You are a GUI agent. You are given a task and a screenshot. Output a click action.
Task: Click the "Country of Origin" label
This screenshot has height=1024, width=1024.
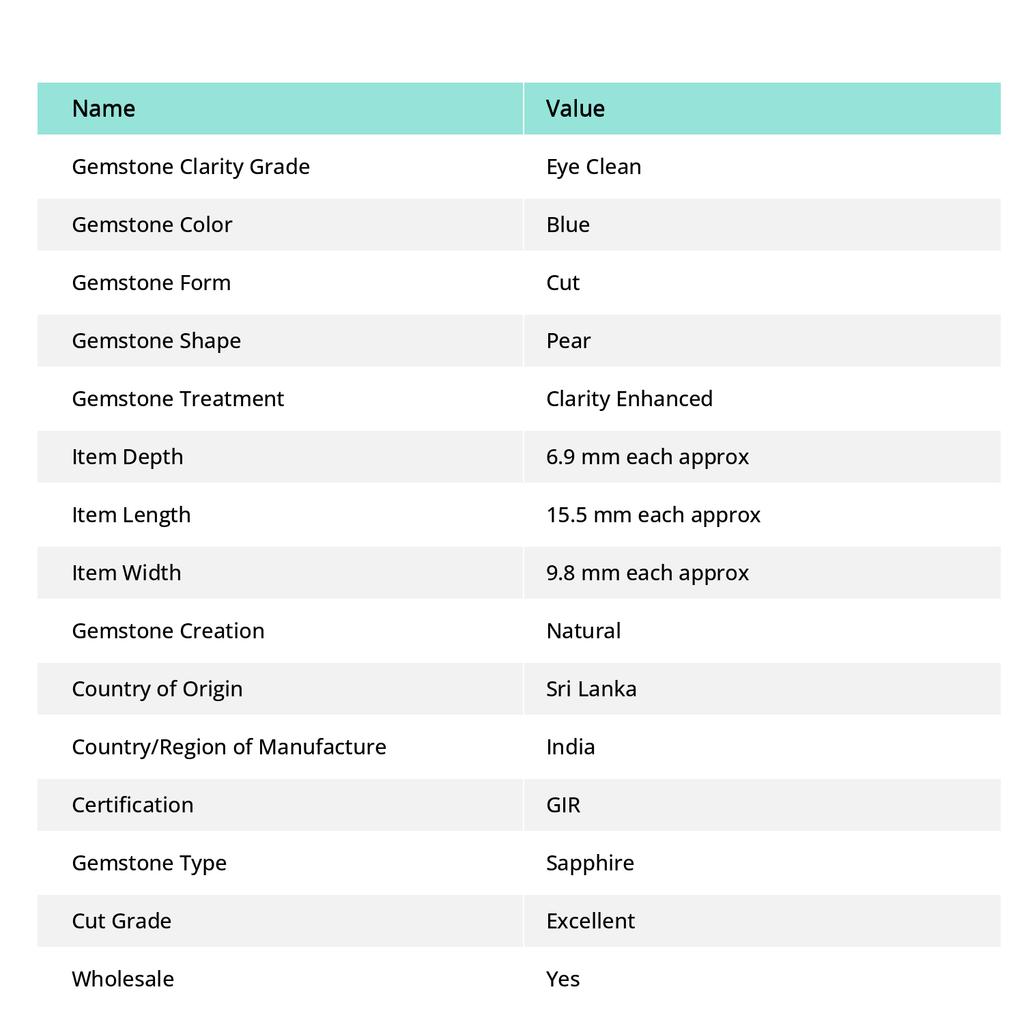157,689
